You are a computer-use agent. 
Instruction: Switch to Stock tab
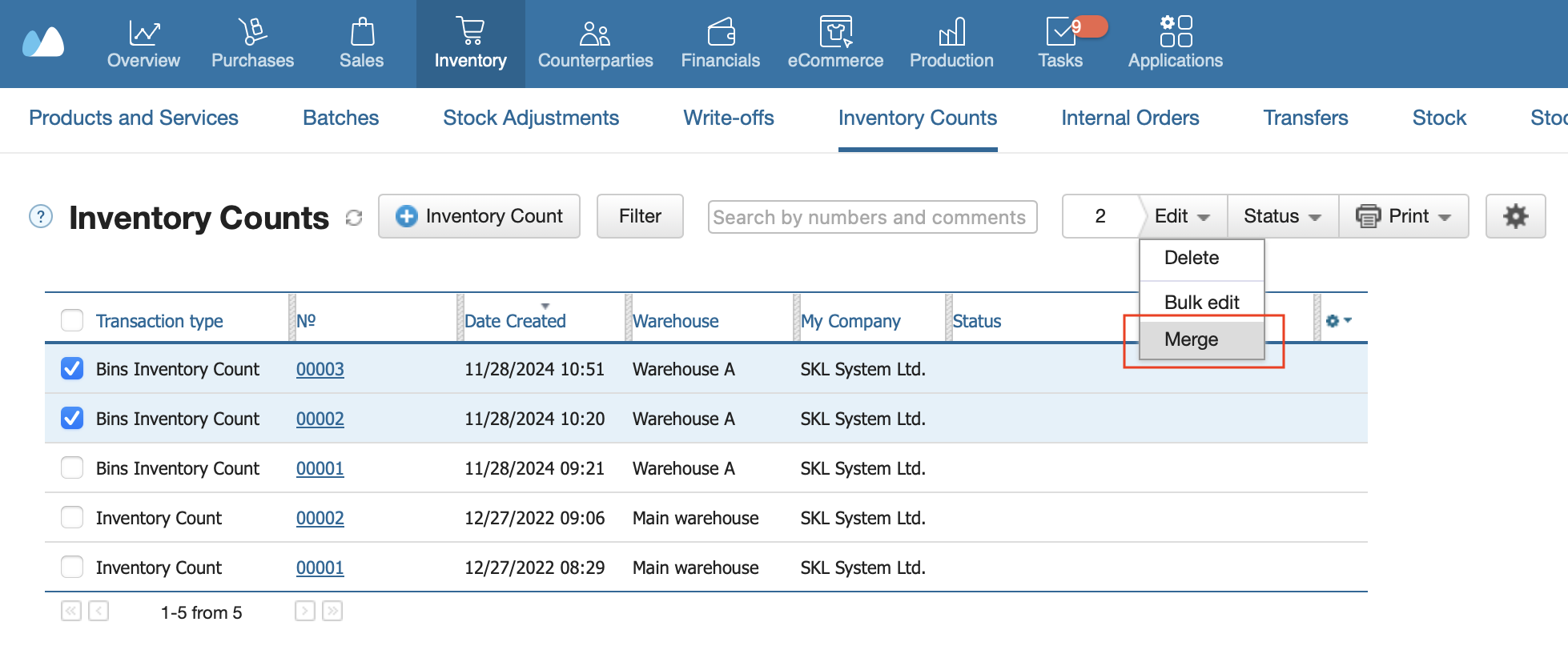(x=1439, y=118)
